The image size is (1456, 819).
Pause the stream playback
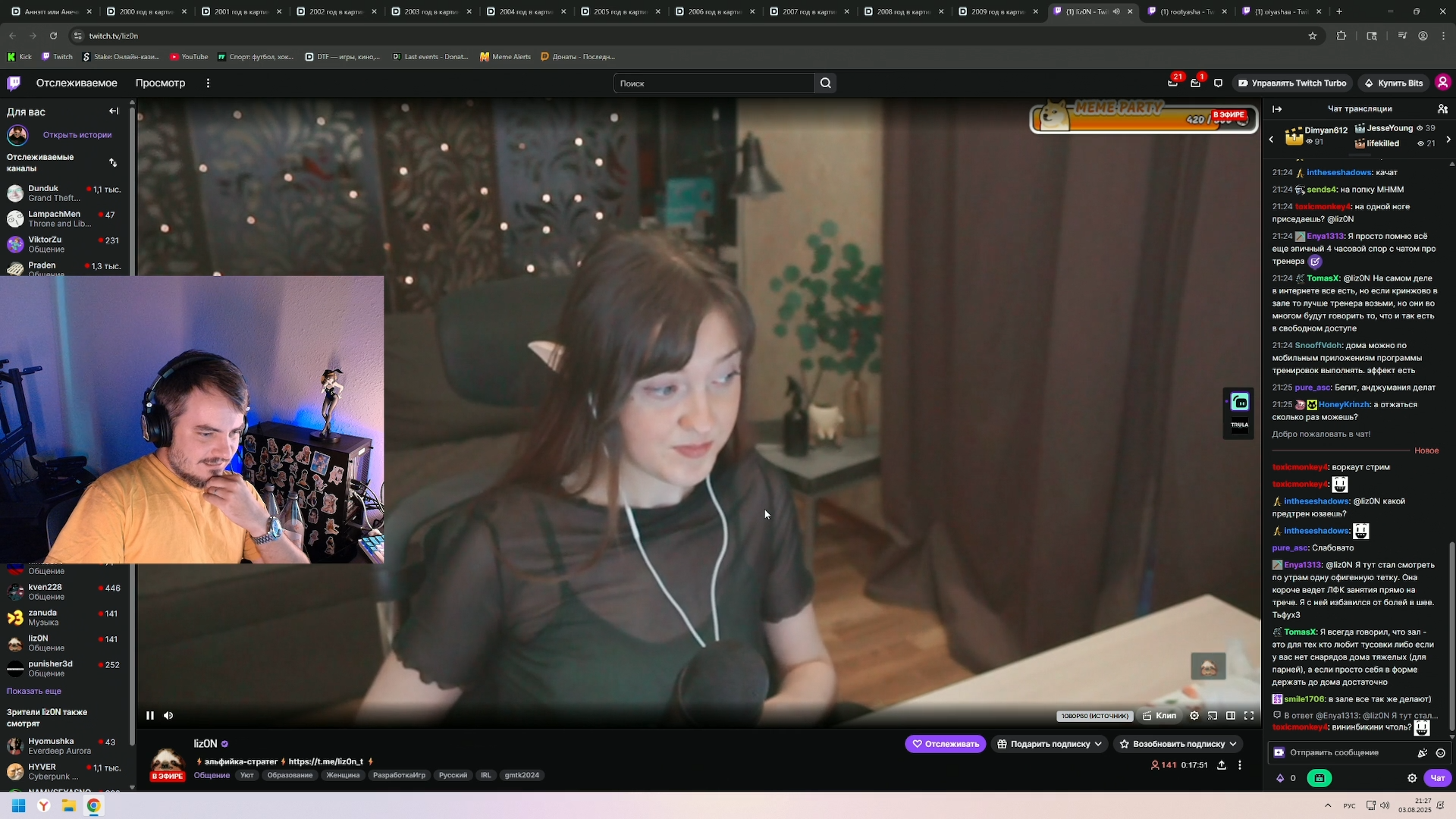(x=150, y=715)
